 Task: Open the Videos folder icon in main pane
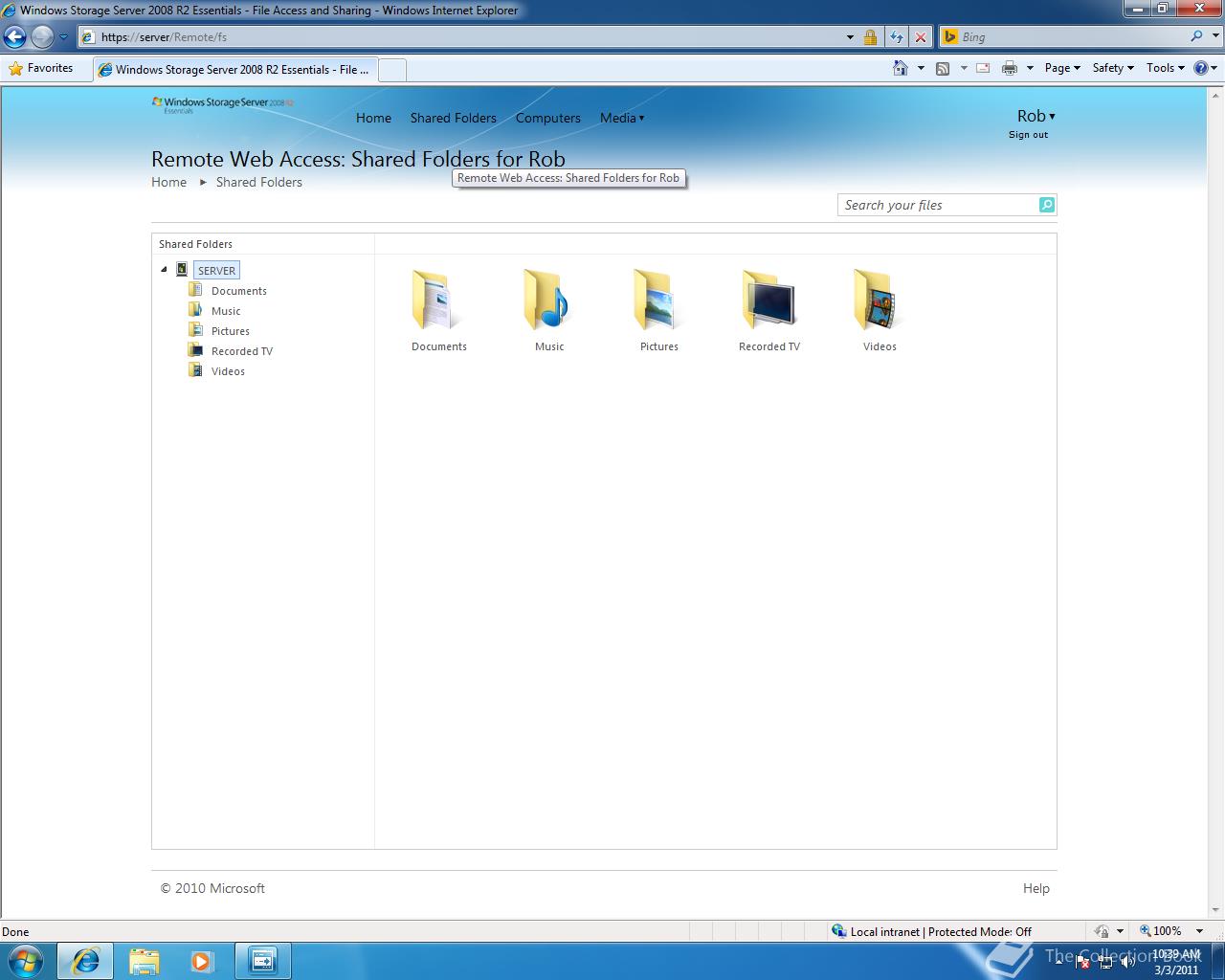879,301
